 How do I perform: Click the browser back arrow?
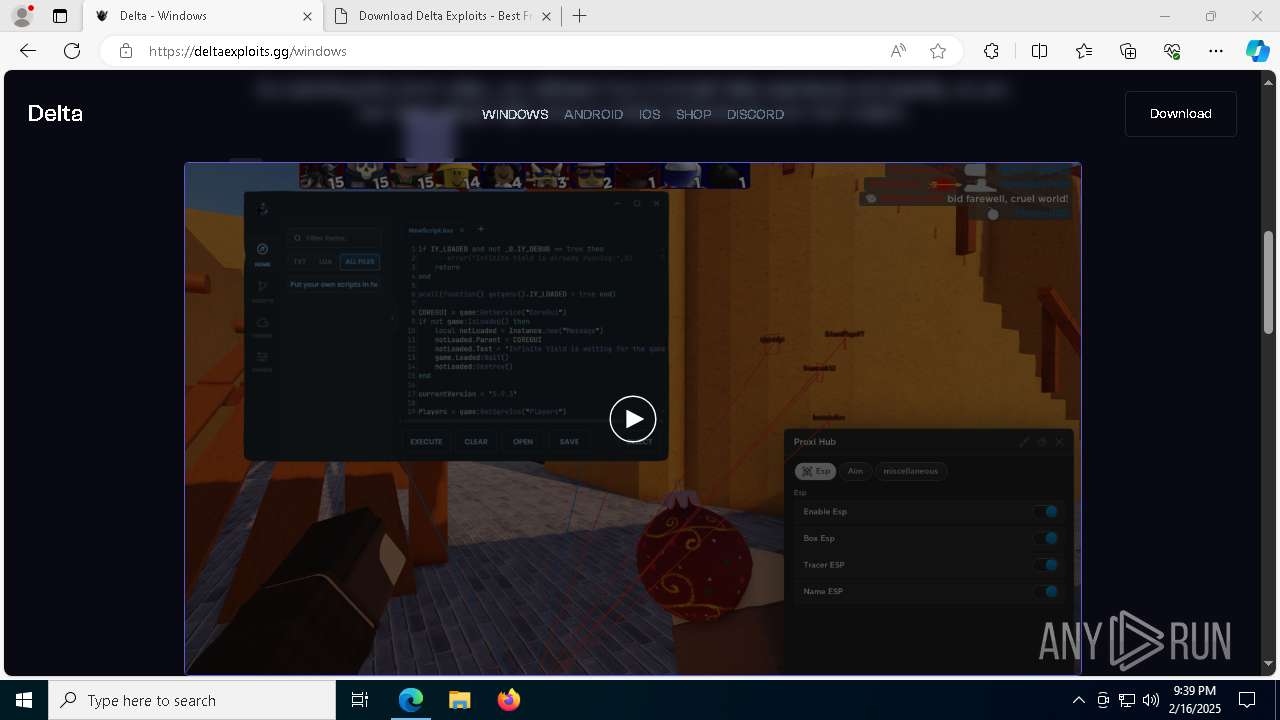(x=28, y=51)
